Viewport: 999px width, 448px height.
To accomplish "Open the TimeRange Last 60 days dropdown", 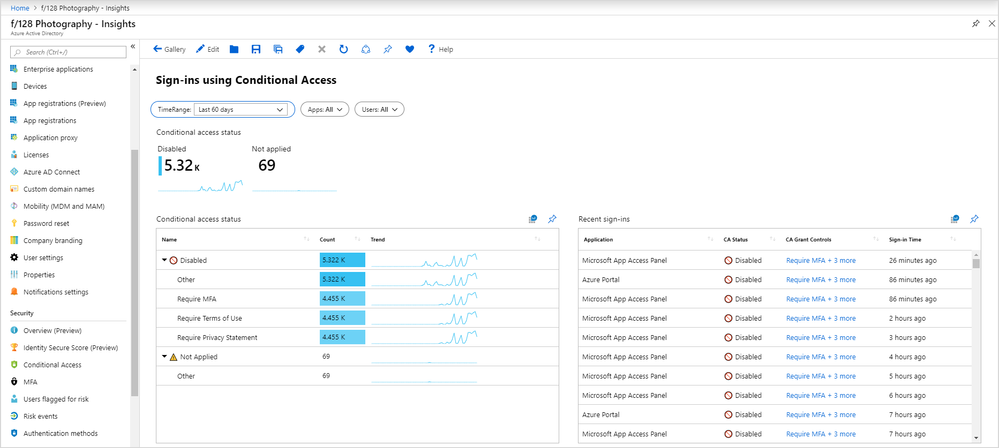I will [240, 110].
